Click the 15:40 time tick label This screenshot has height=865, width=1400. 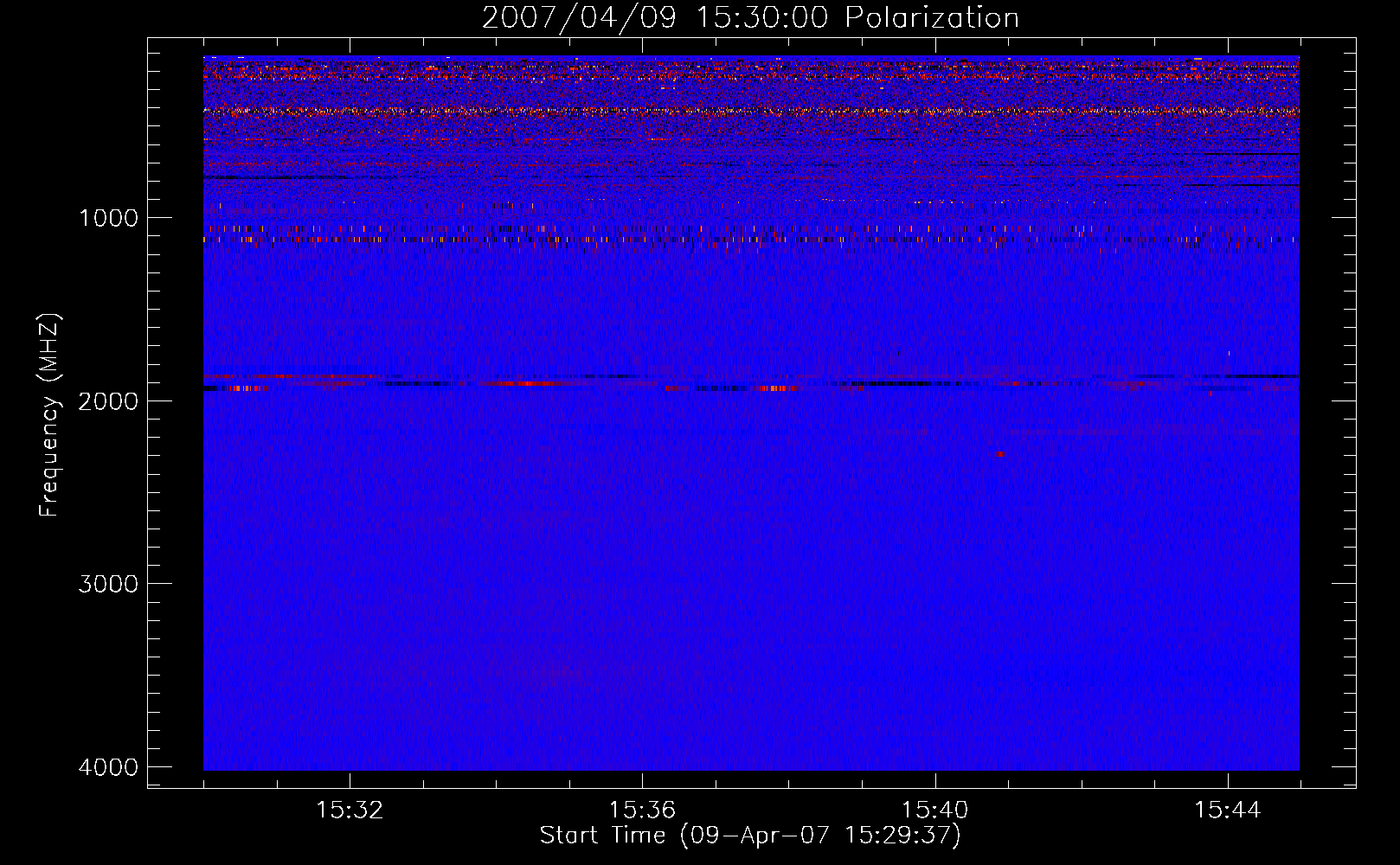pos(934,810)
